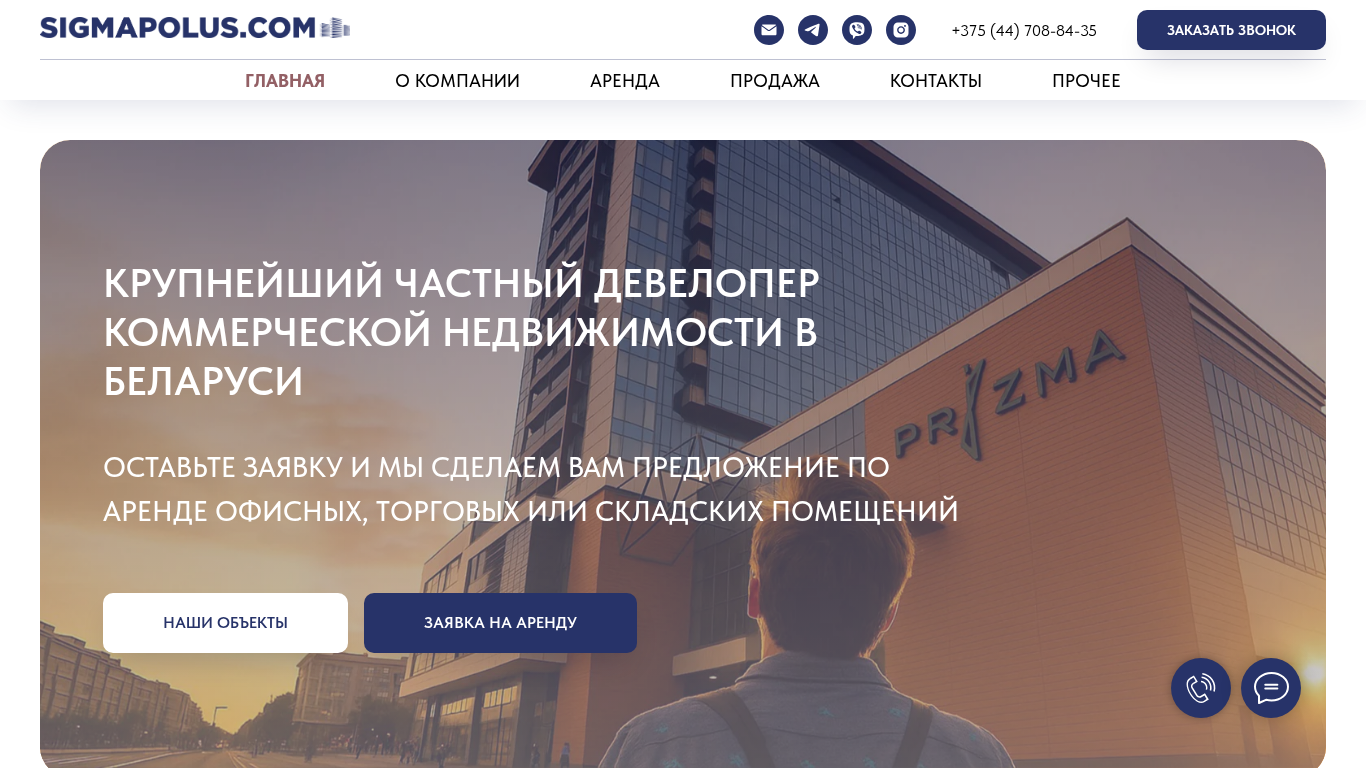Image resolution: width=1366 pixels, height=768 pixels.
Task: Expand the АРЕНДА menu
Action: [x=625, y=81]
